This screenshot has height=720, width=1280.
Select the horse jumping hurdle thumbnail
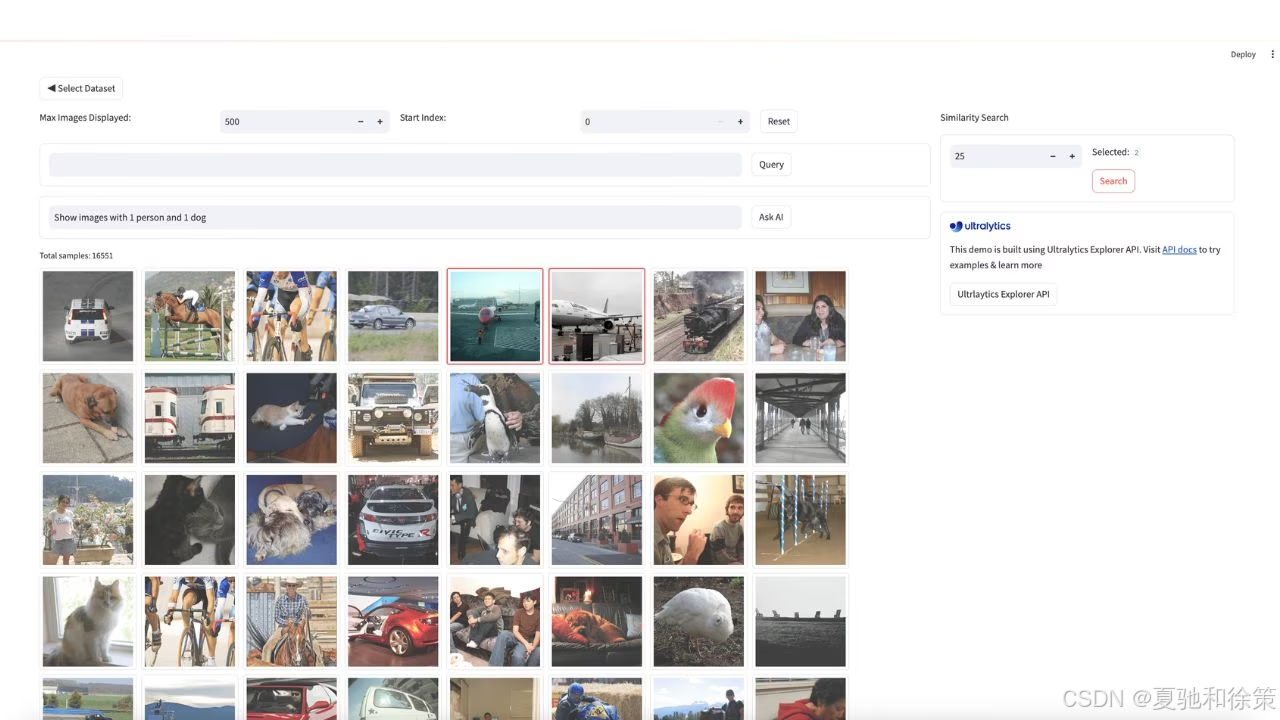click(x=190, y=316)
